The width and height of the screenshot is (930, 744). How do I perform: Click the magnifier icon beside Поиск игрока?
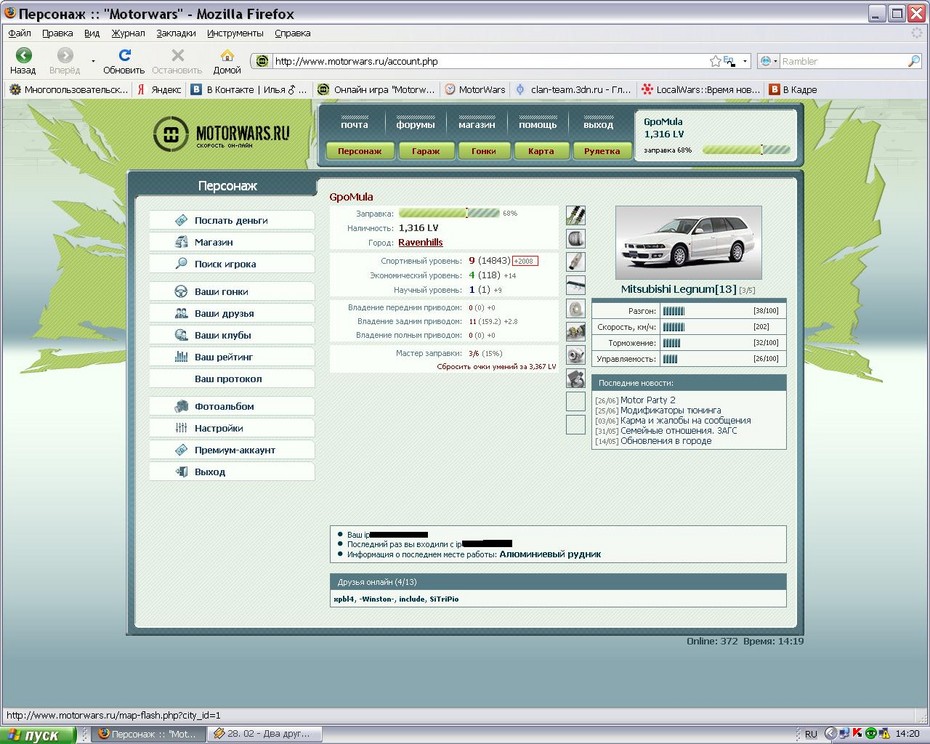(x=181, y=263)
